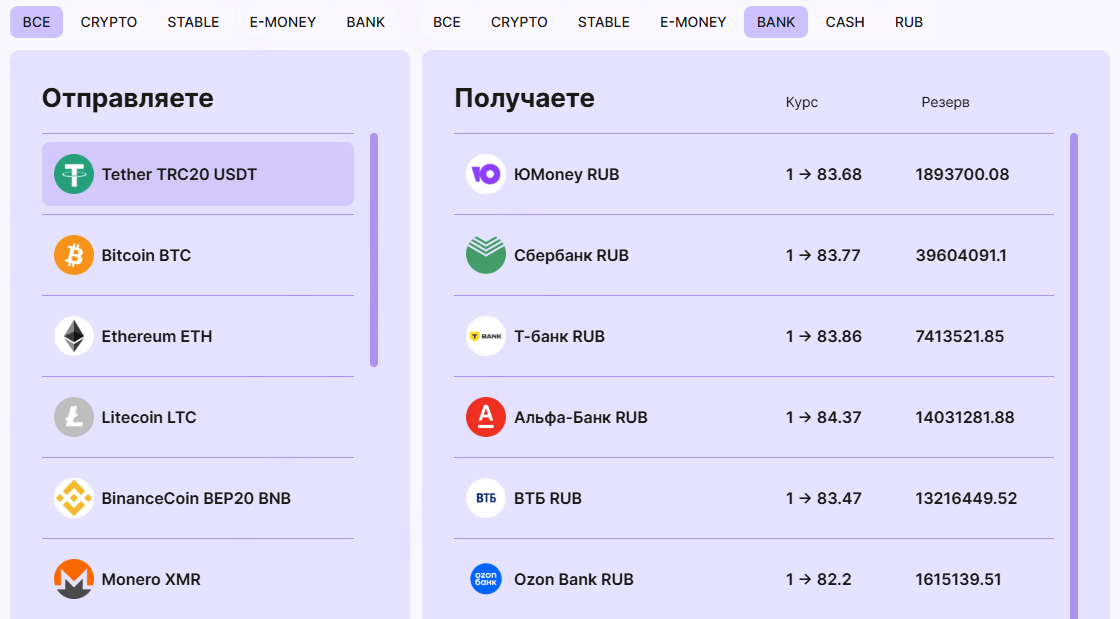Image resolution: width=1120 pixels, height=619 pixels.
Task: Click the yellow Т-банк logo icon
Action: [x=486, y=336]
